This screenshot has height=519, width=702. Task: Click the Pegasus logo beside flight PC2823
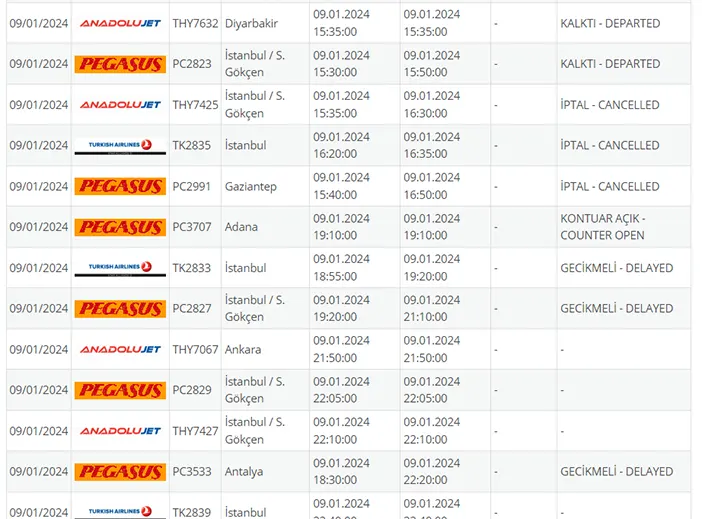tap(120, 64)
